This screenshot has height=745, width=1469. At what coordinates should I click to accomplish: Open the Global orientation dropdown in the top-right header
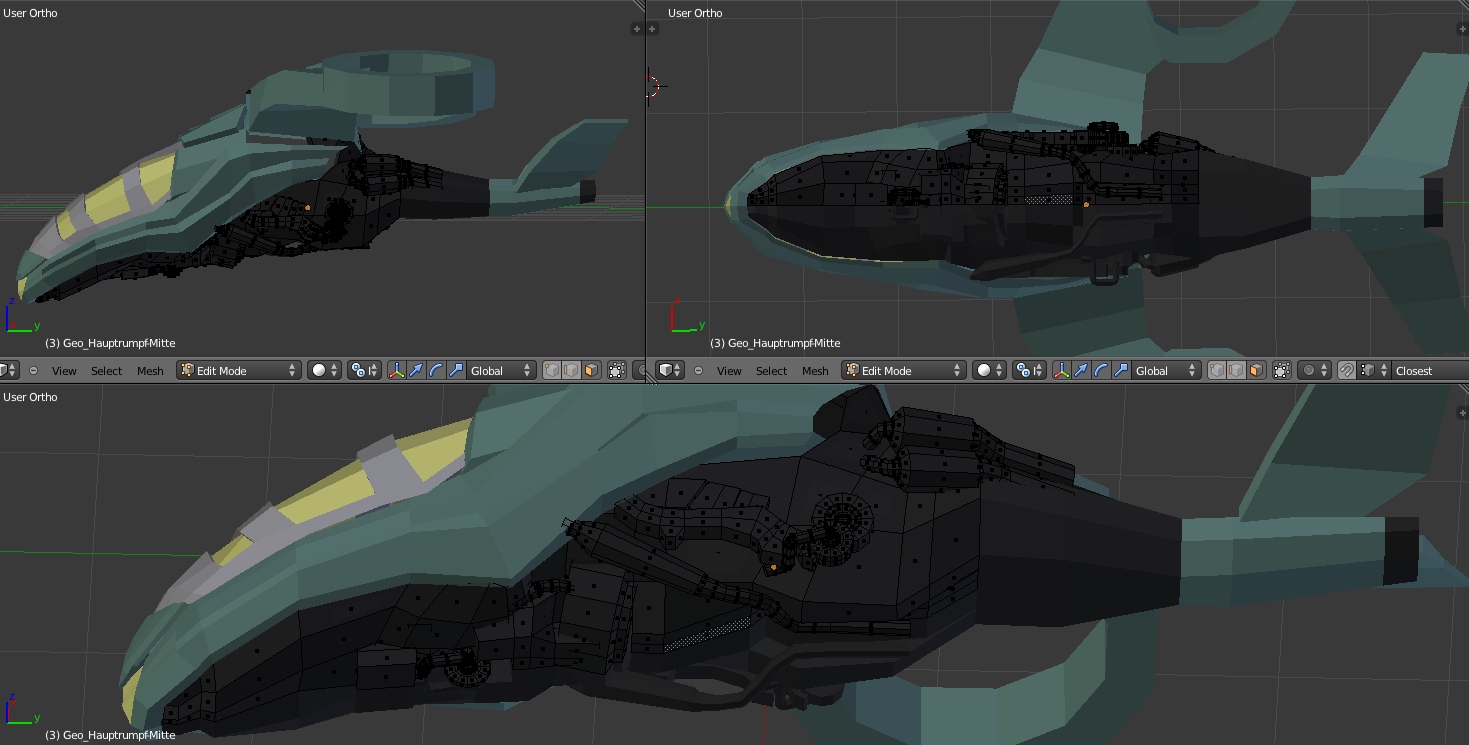[x=1167, y=371]
